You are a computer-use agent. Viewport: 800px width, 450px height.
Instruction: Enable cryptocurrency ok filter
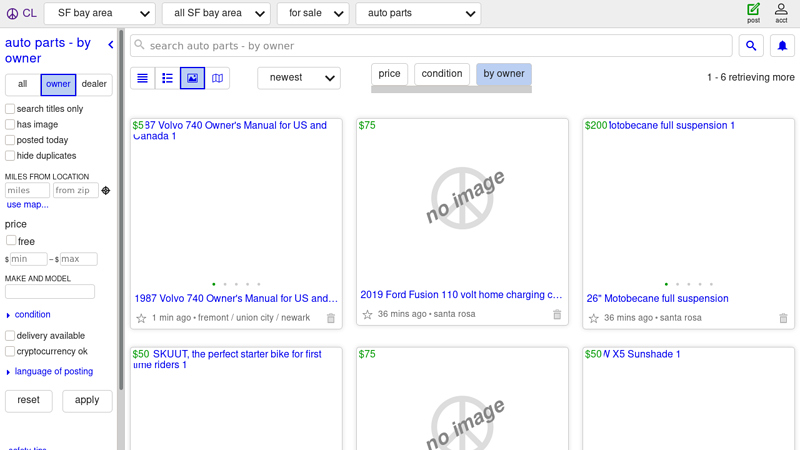pos(10,351)
